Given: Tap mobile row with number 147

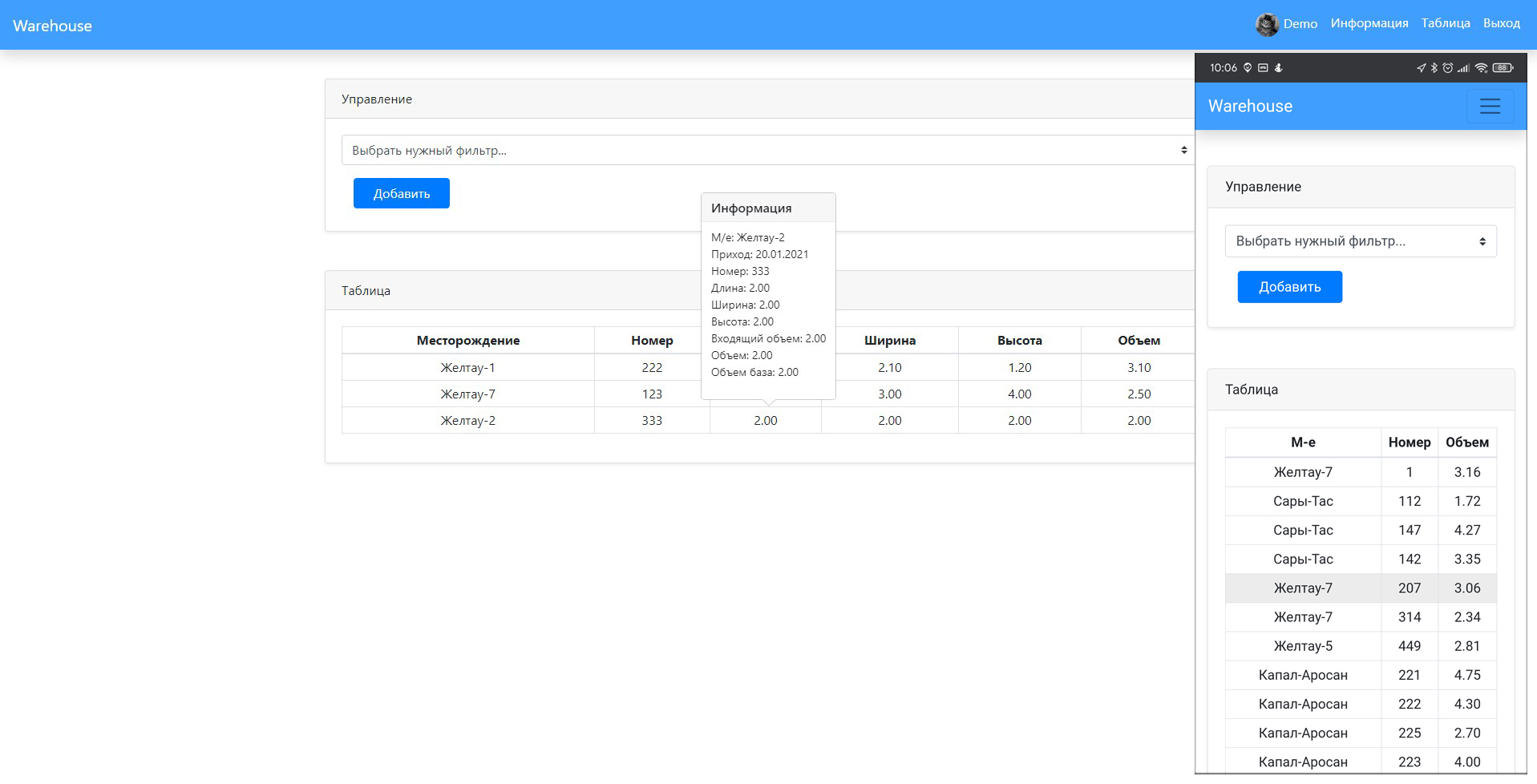Looking at the screenshot, I should [1361, 531].
